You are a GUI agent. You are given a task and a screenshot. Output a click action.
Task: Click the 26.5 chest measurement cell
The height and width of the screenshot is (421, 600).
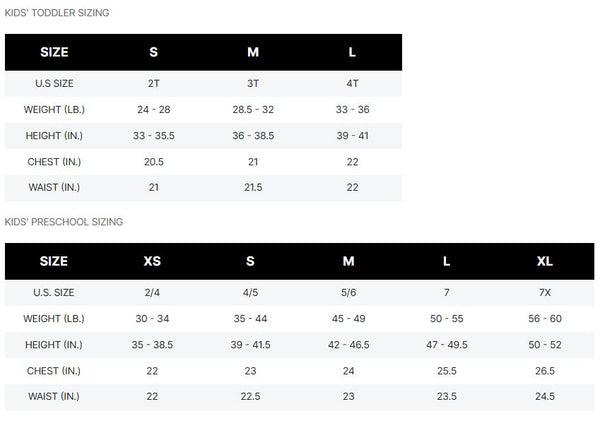click(545, 371)
